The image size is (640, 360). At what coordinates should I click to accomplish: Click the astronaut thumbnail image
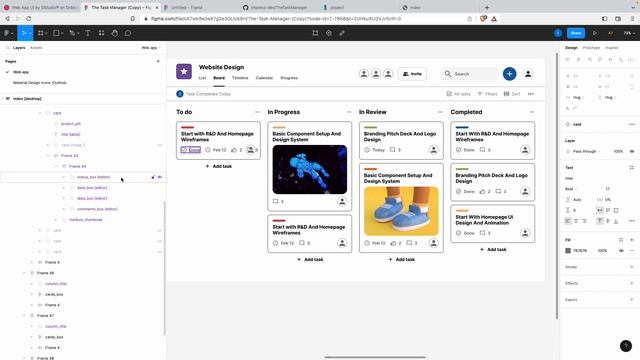tap(310, 169)
